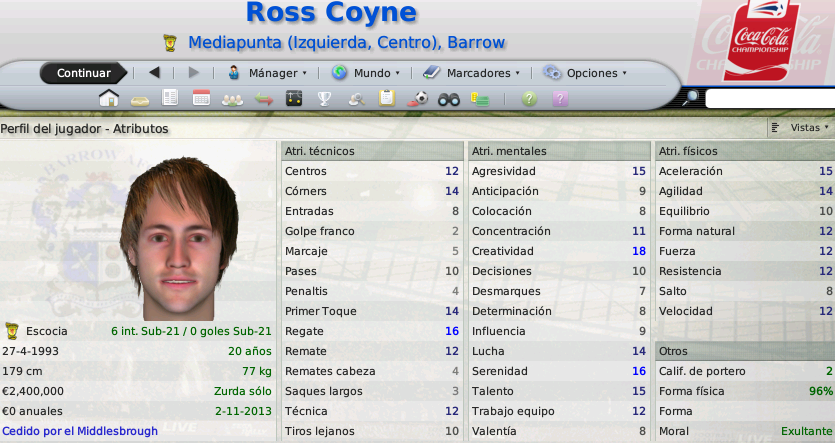The width and height of the screenshot is (835, 443).
Task: Open the trophy competitions icon
Action: point(324,99)
